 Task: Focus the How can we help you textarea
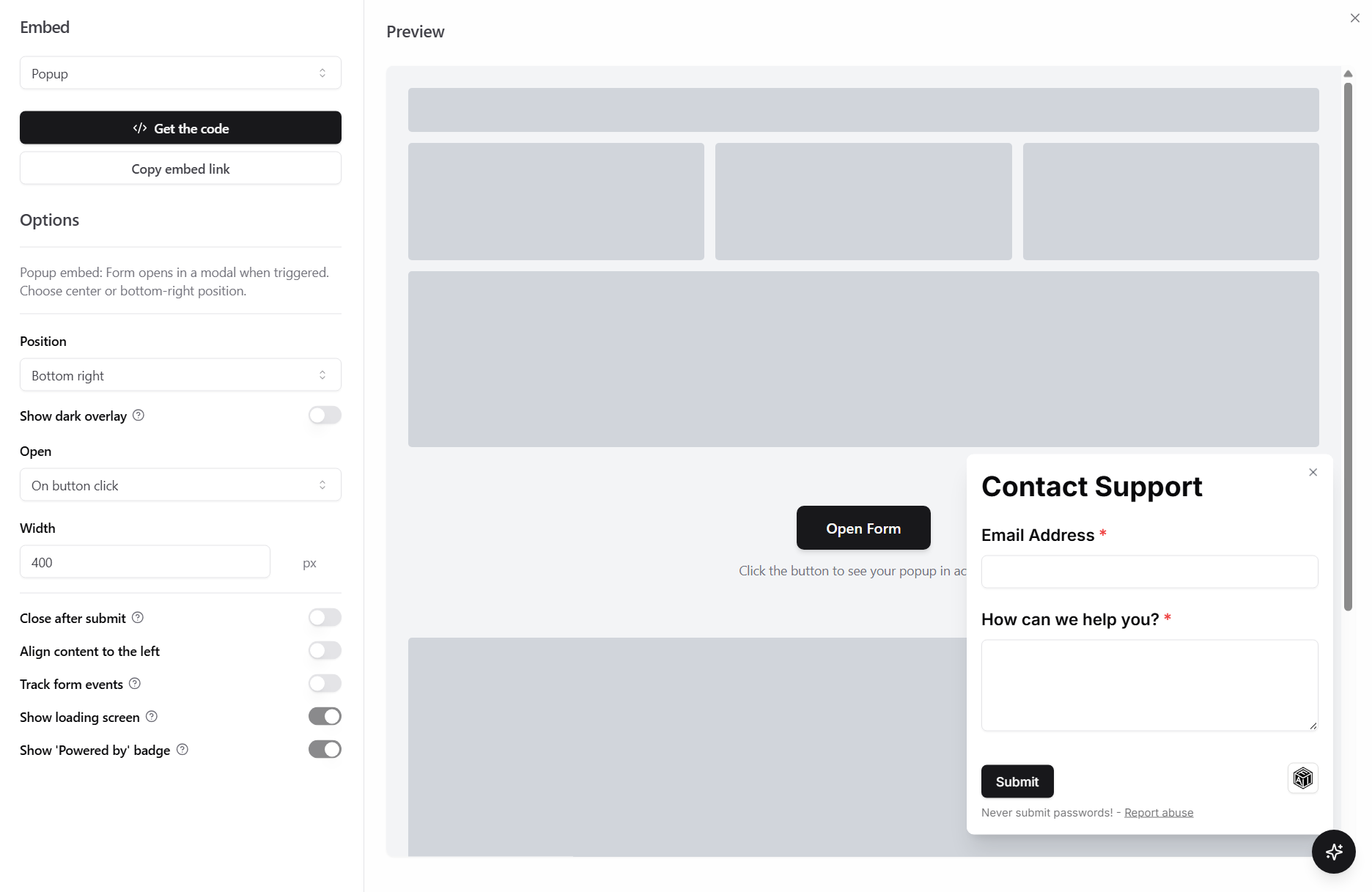[1149, 685]
